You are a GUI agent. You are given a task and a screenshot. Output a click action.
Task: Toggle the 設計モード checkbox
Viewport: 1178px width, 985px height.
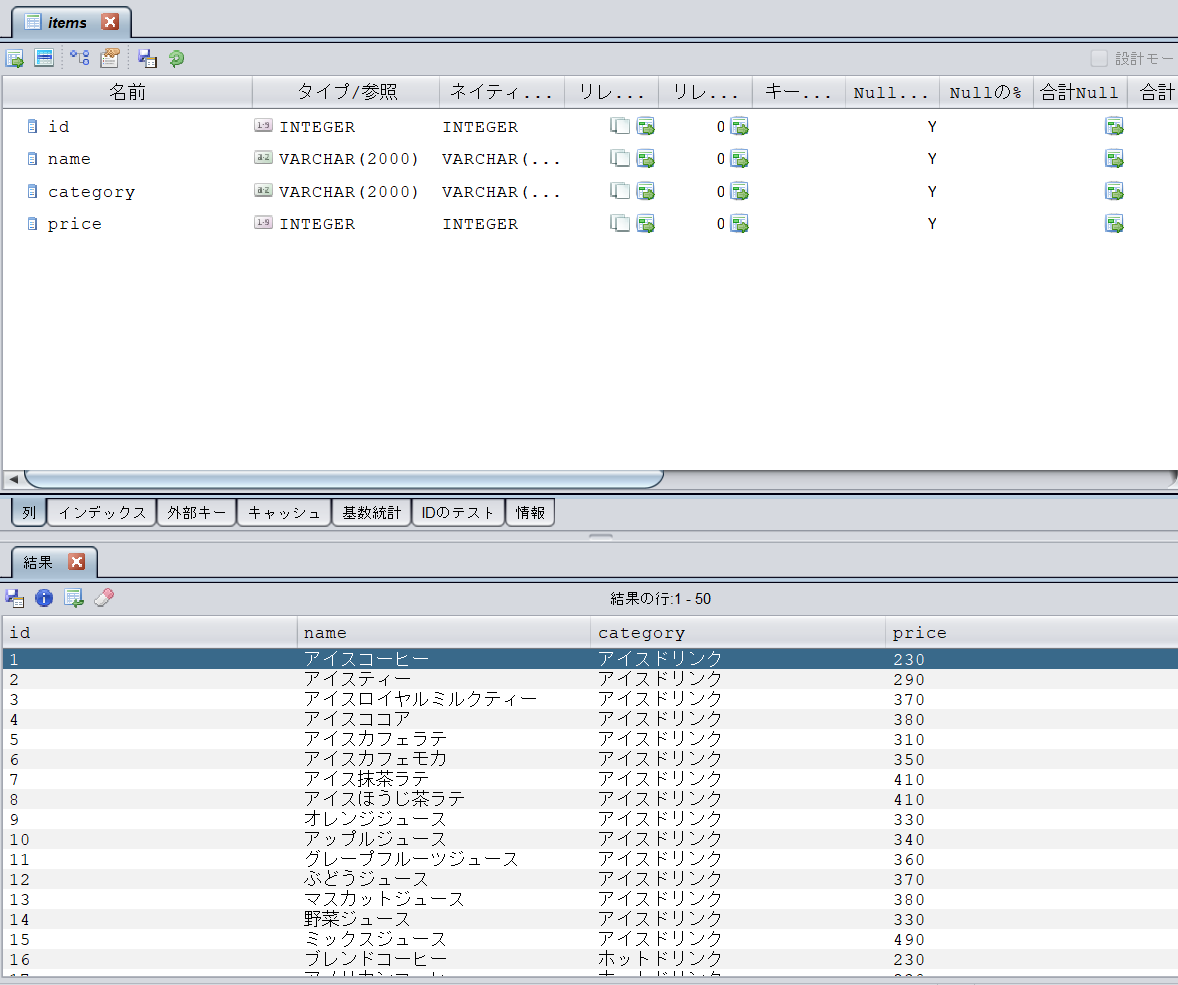click(x=1099, y=59)
